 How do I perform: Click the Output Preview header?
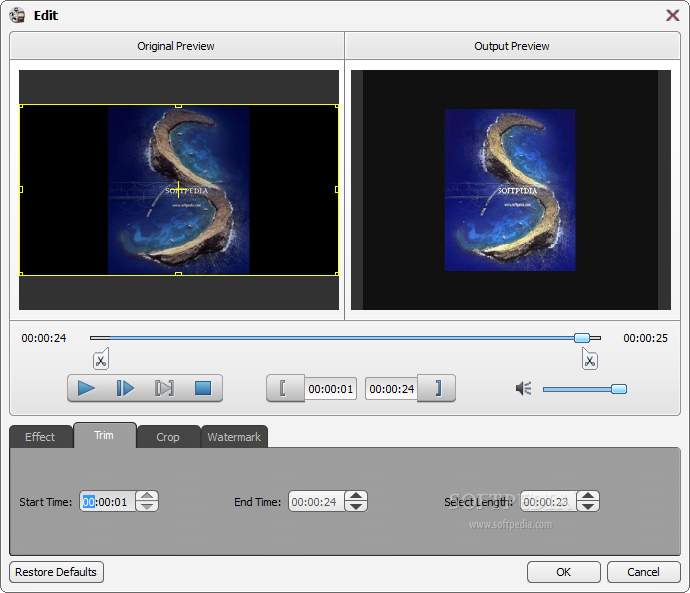pyautogui.click(x=512, y=46)
